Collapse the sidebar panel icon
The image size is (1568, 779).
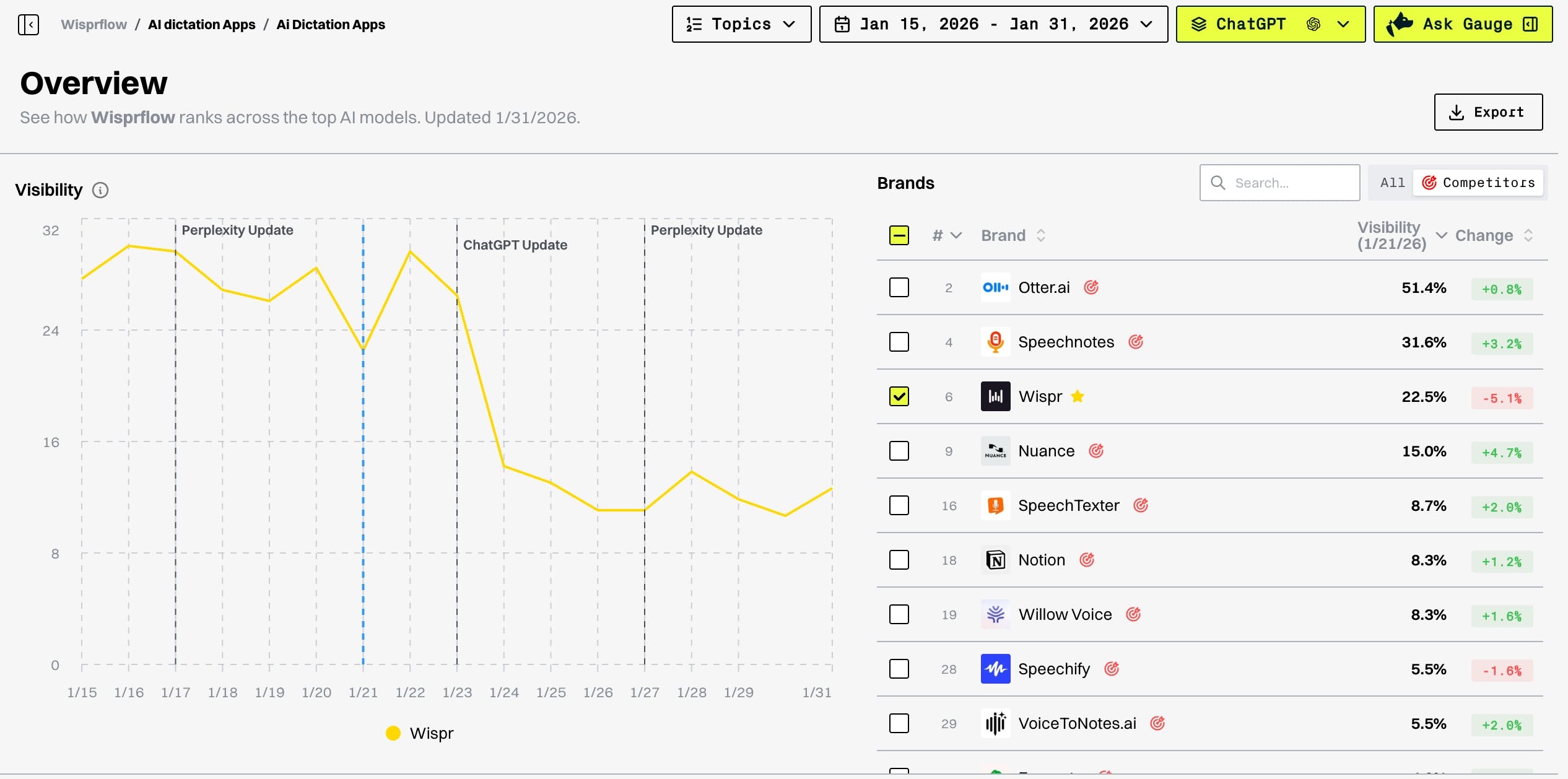pyautogui.click(x=28, y=25)
